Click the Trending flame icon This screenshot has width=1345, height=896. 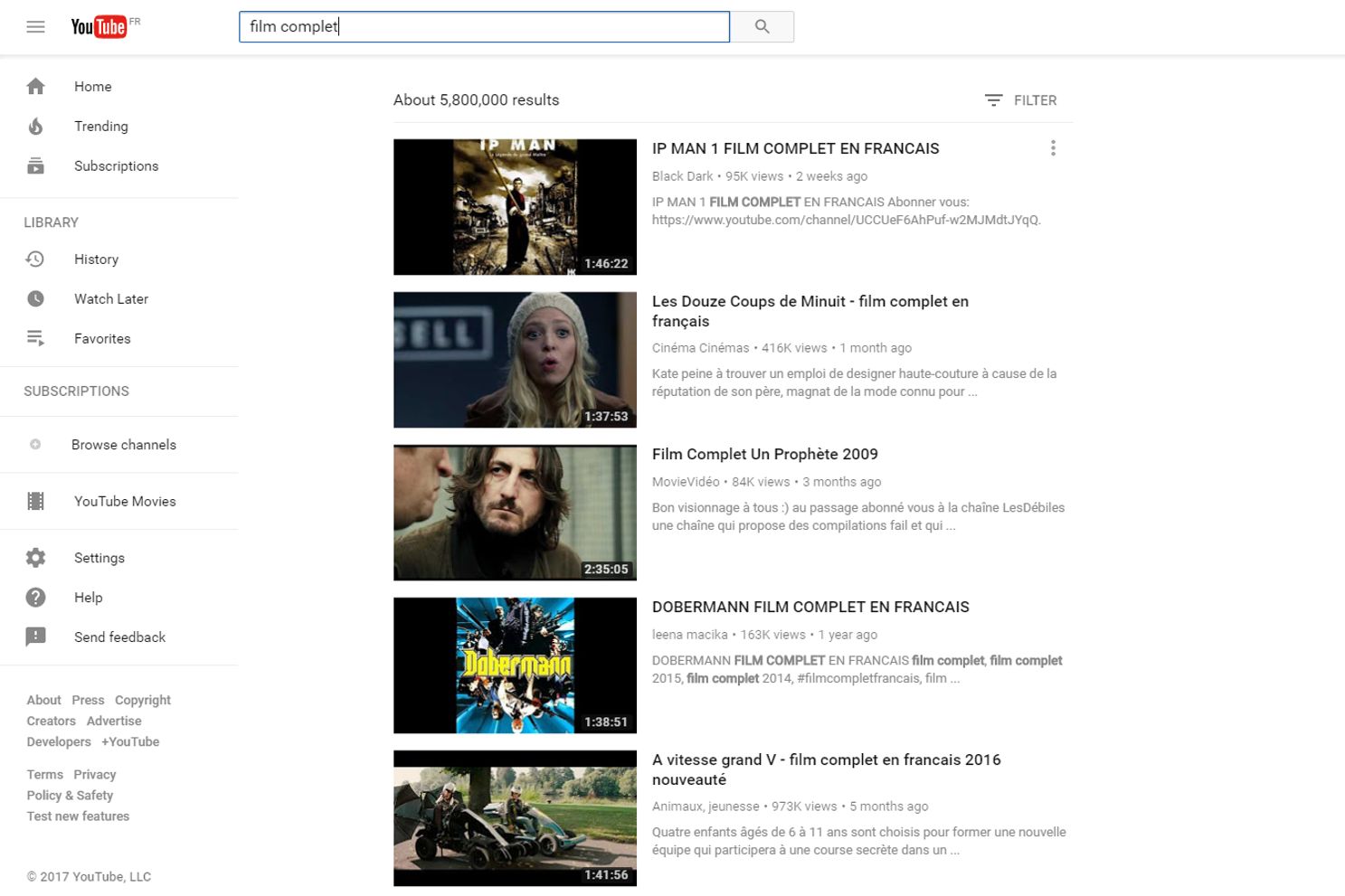click(x=35, y=127)
